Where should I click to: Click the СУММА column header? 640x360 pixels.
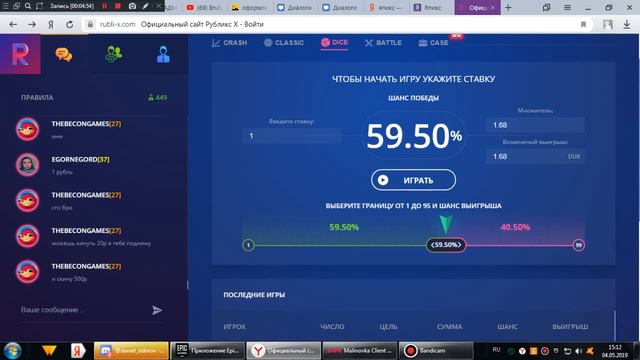[x=449, y=327]
